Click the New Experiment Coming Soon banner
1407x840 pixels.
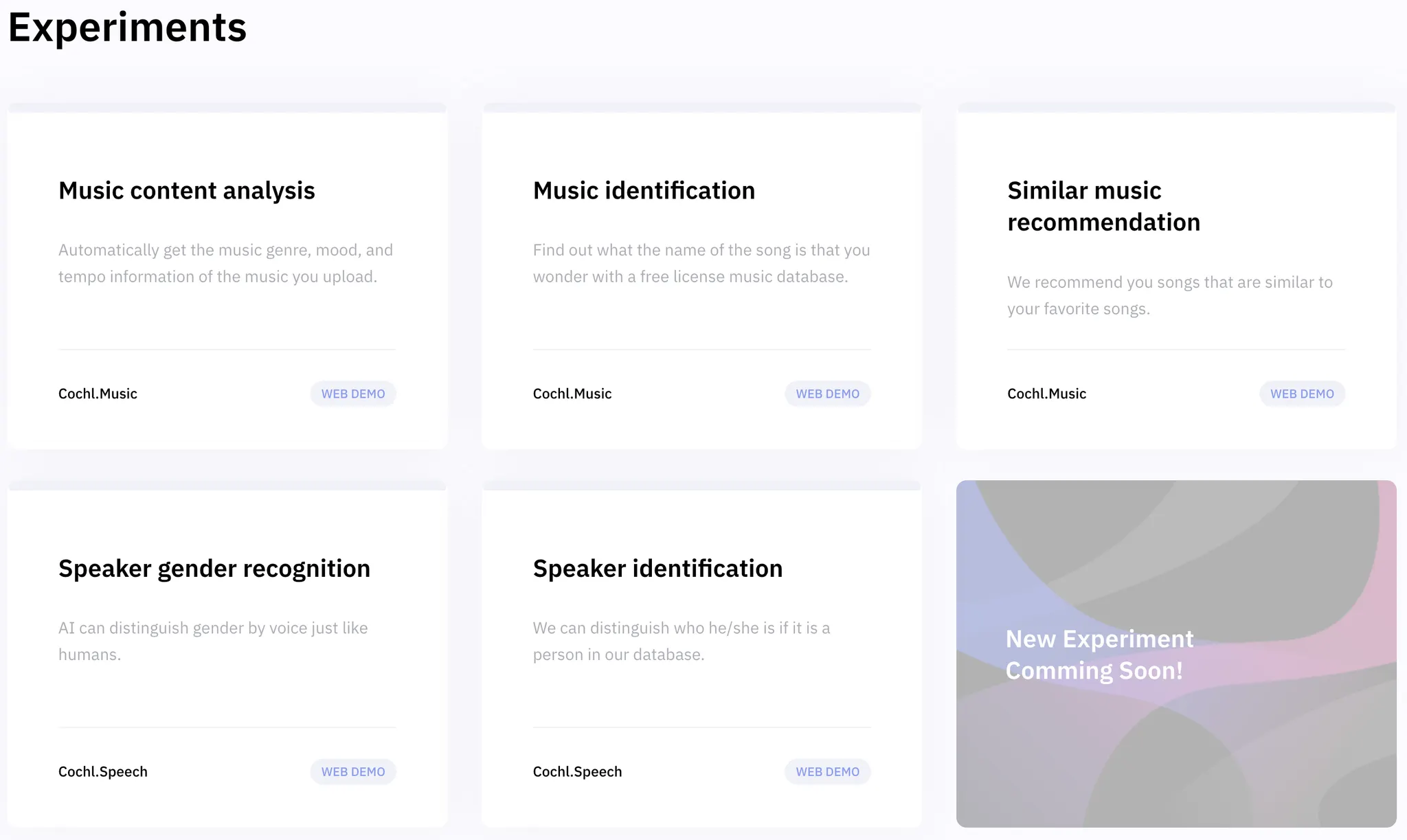1175,654
